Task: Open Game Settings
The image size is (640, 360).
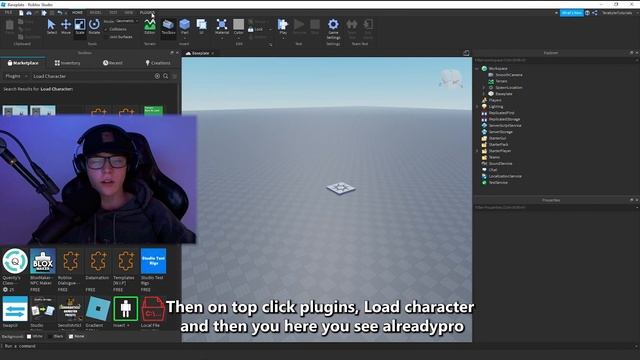Action: click(x=333, y=28)
